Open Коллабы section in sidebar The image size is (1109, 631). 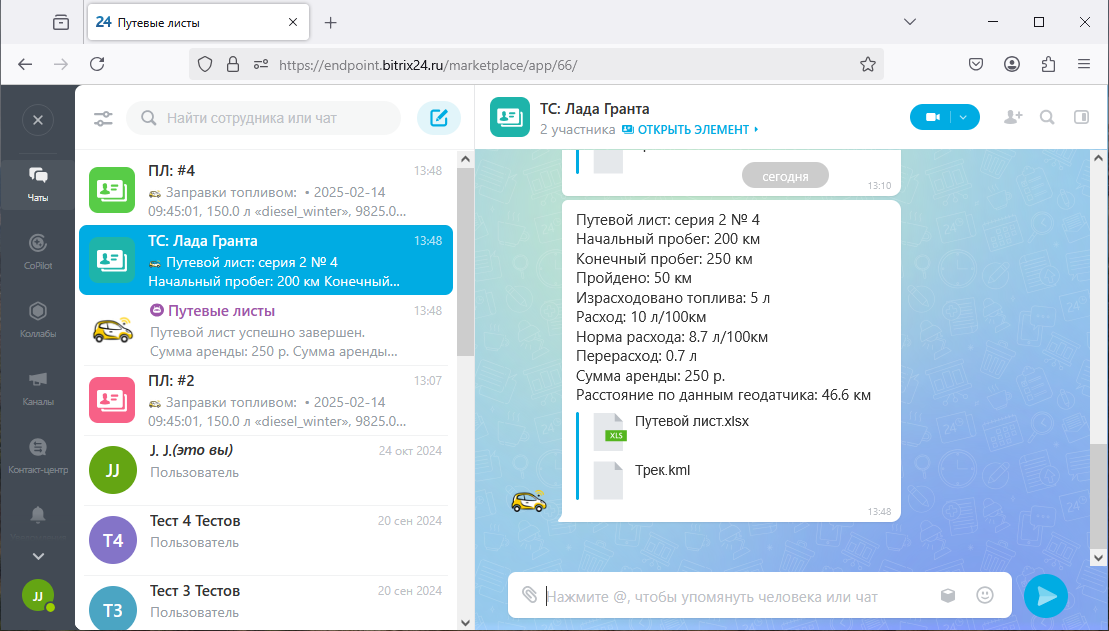(37, 320)
